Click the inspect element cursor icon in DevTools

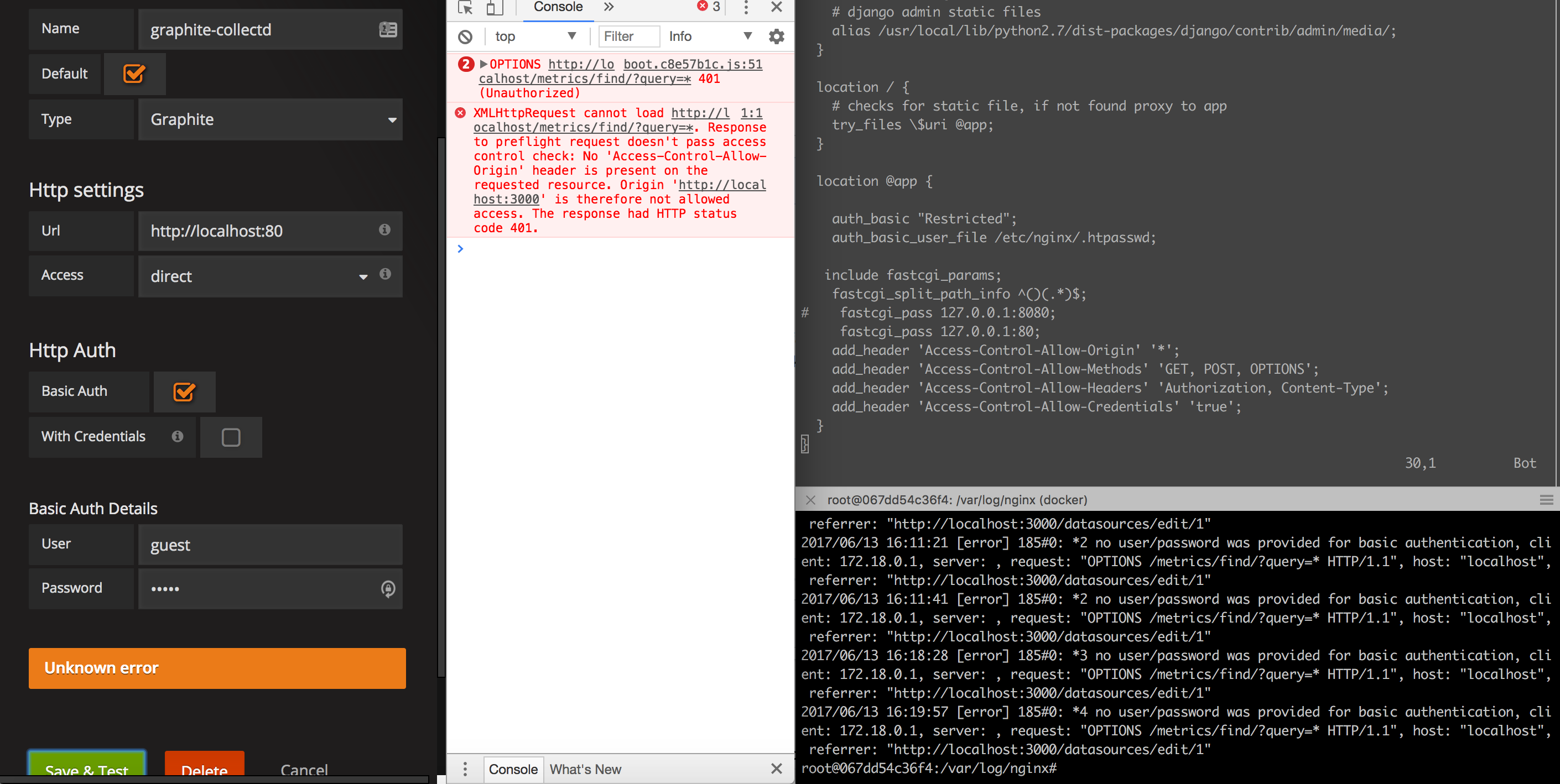click(465, 7)
